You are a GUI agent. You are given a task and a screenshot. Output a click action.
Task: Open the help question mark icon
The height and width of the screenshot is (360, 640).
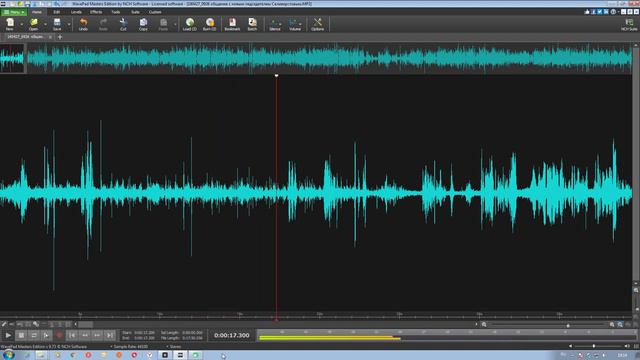613,12
